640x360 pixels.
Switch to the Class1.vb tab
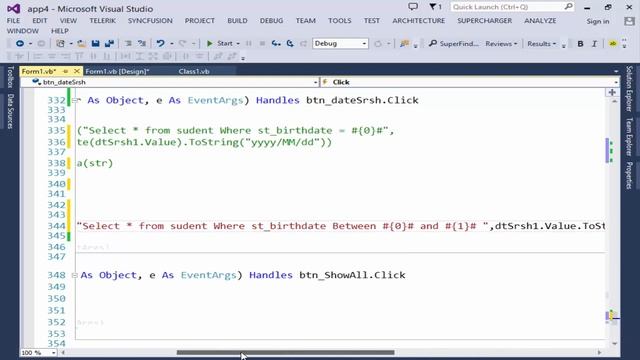pyautogui.click(x=194, y=71)
